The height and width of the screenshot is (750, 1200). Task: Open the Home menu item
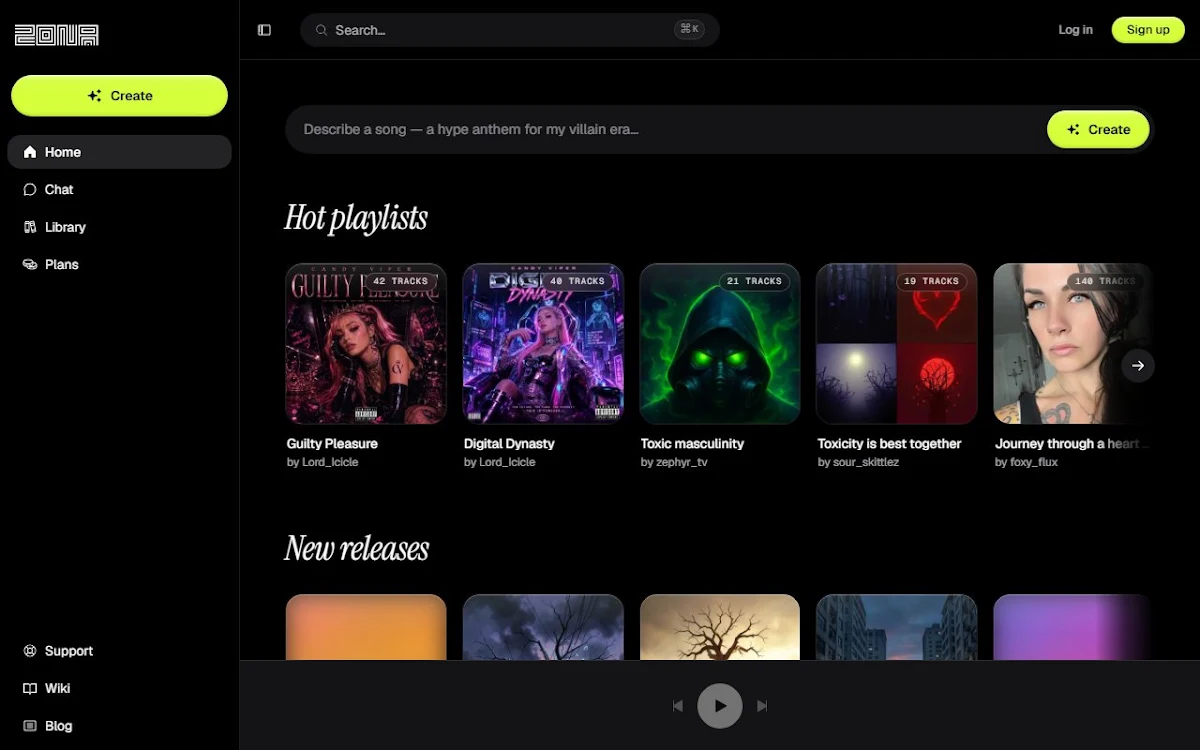119,152
